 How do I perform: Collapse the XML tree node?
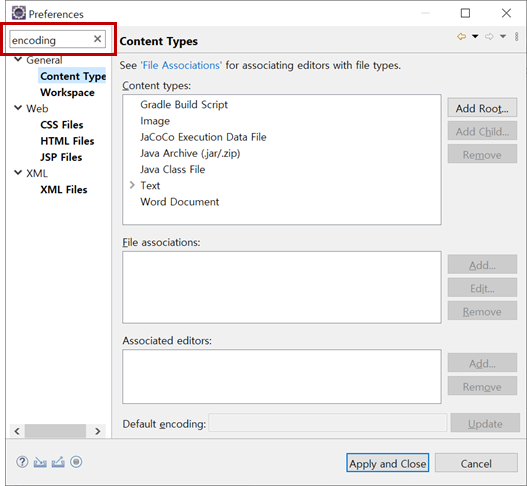pyautogui.click(x=18, y=173)
